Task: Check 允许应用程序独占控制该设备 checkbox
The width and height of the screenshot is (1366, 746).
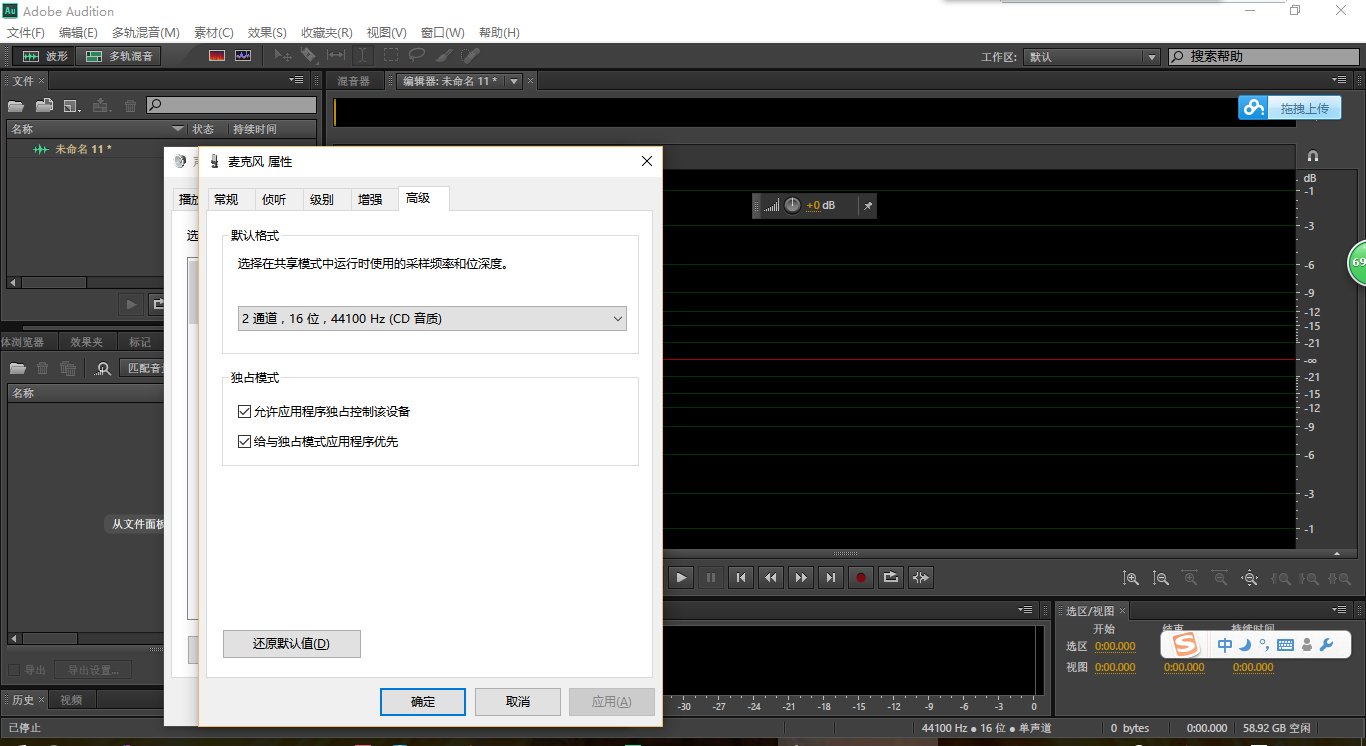Action: [244, 412]
